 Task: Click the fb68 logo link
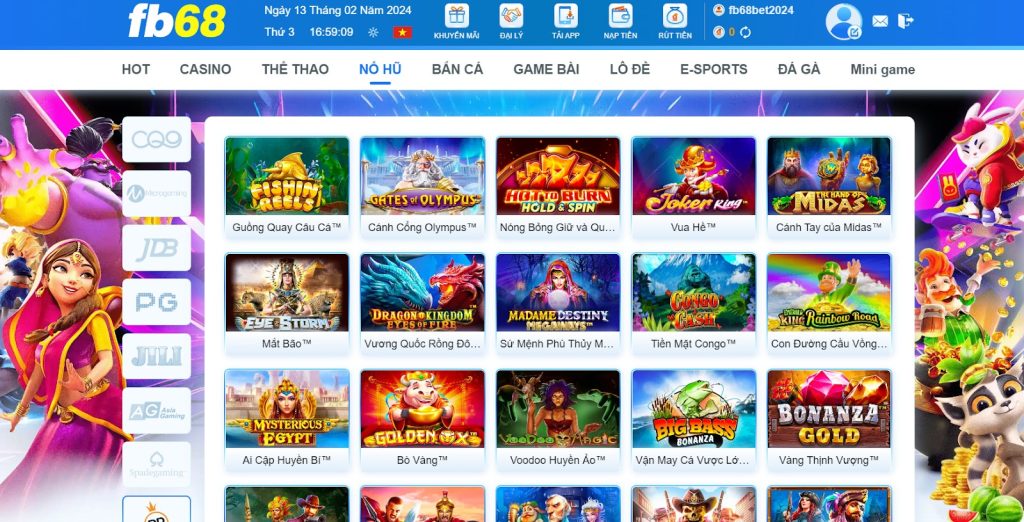(x=177, y=21)
